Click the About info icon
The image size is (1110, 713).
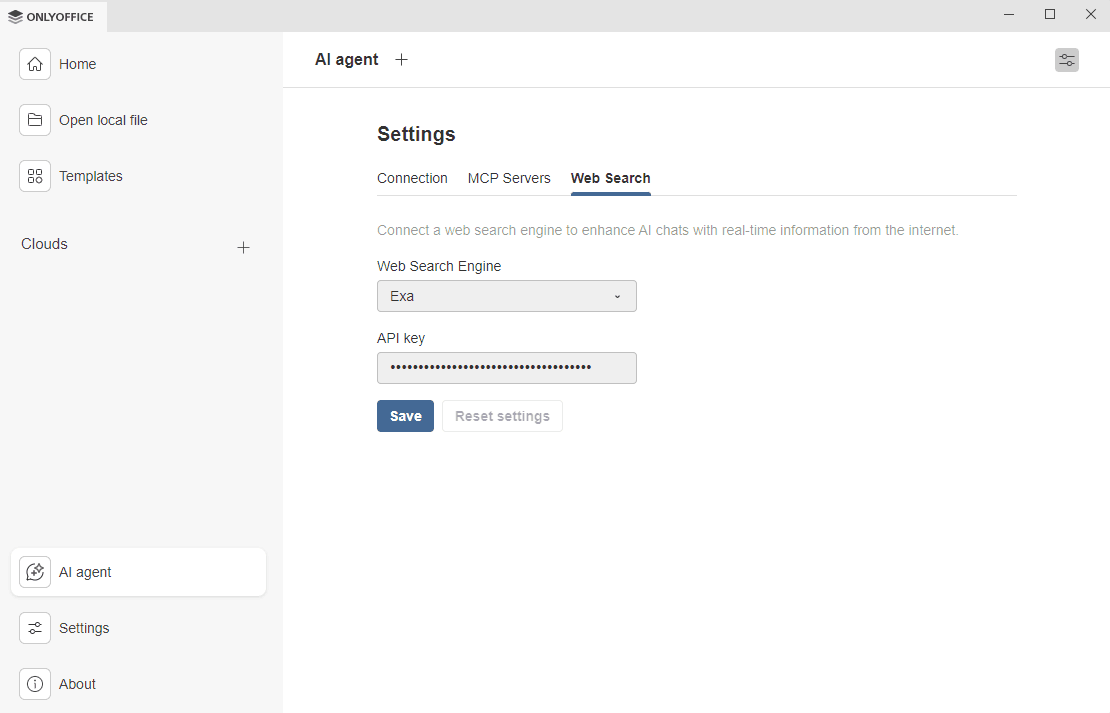tap(35, 684)
